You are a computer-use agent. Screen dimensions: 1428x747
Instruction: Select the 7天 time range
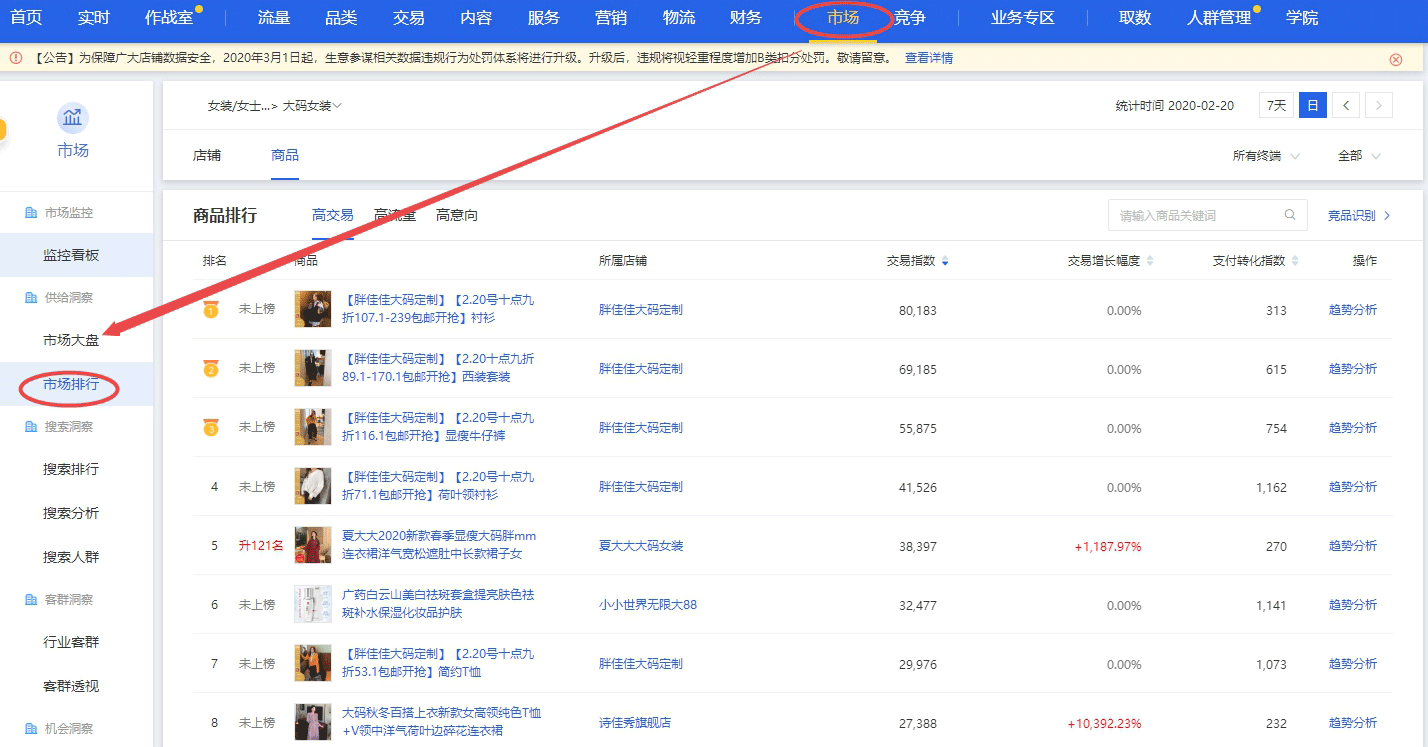click(1276, 106)
